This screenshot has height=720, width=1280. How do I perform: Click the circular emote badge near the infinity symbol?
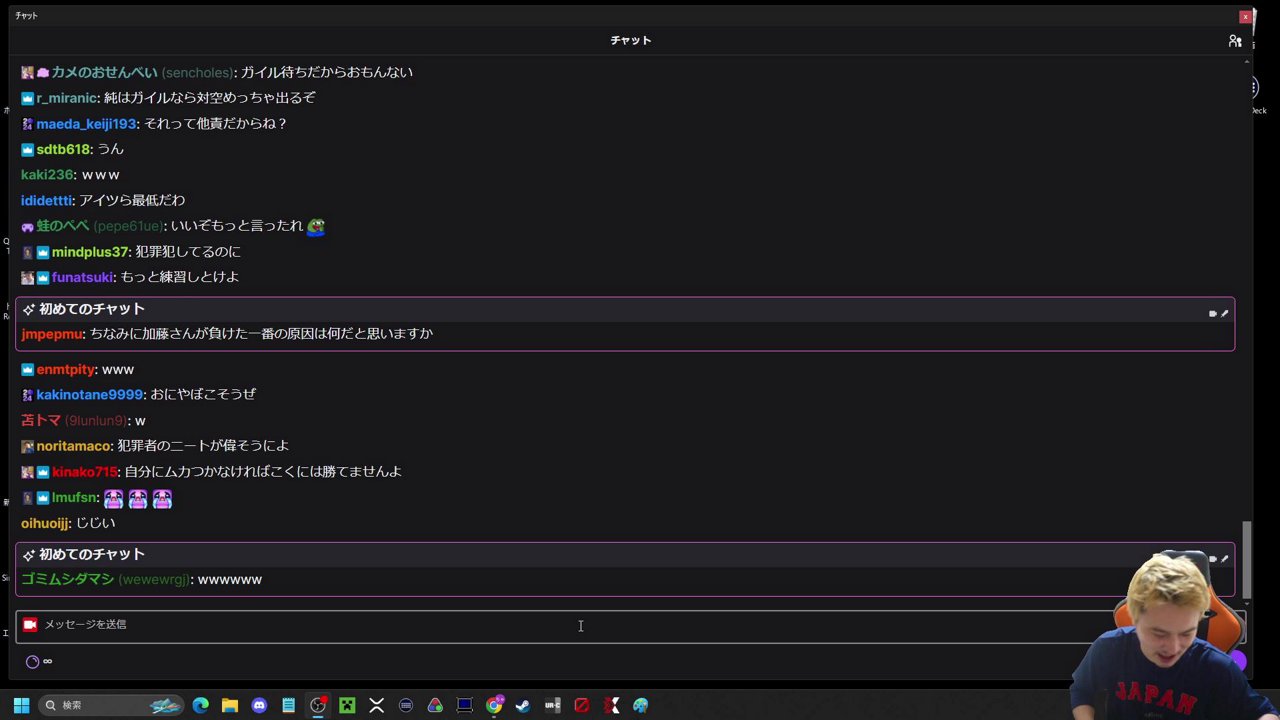(x=32, y=661)
